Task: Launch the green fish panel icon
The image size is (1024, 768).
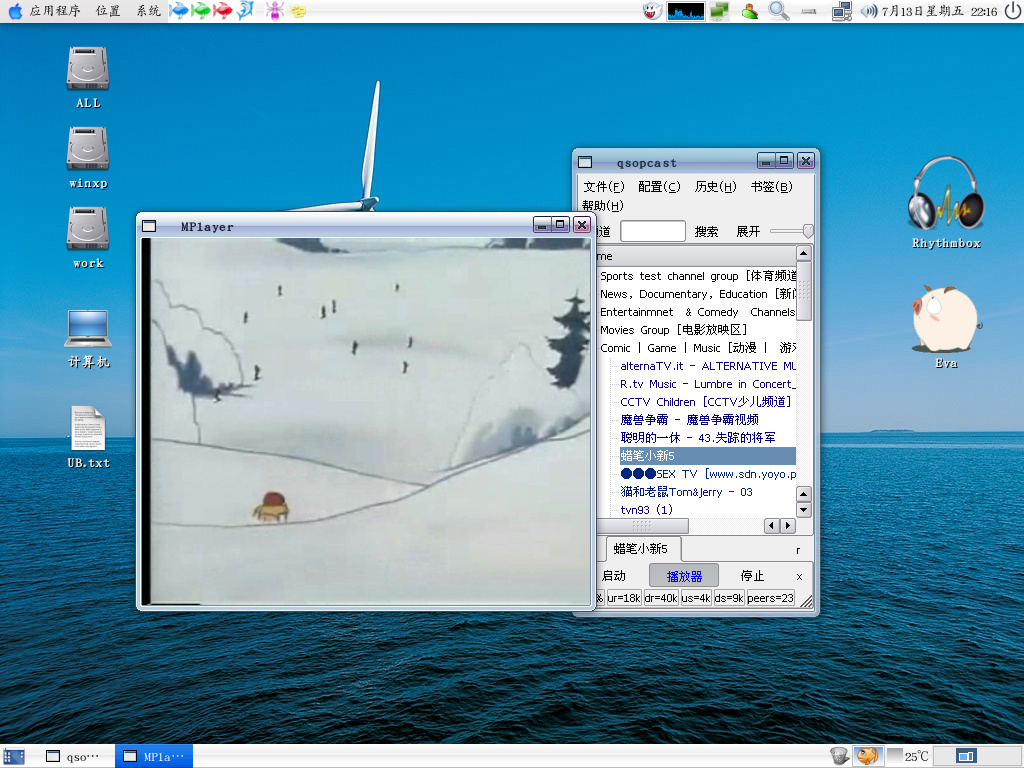Action: coord(200,10)
